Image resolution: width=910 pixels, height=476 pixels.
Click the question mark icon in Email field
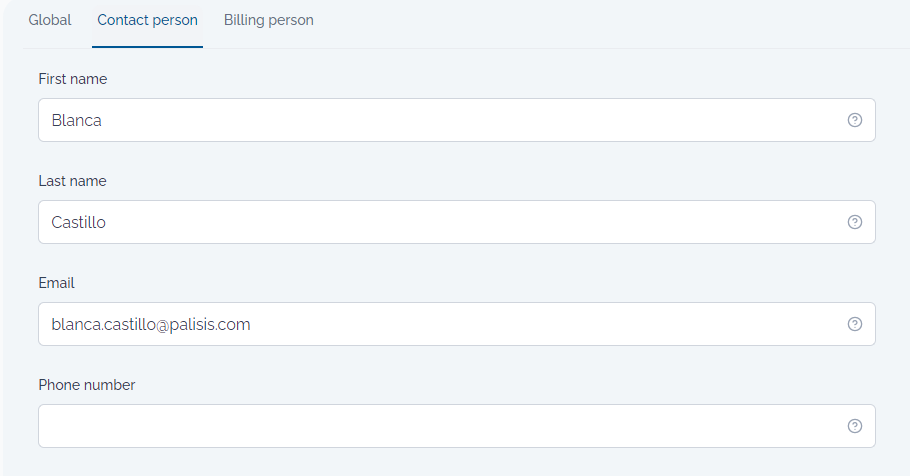pyautogui.click(x=854, y=324)
